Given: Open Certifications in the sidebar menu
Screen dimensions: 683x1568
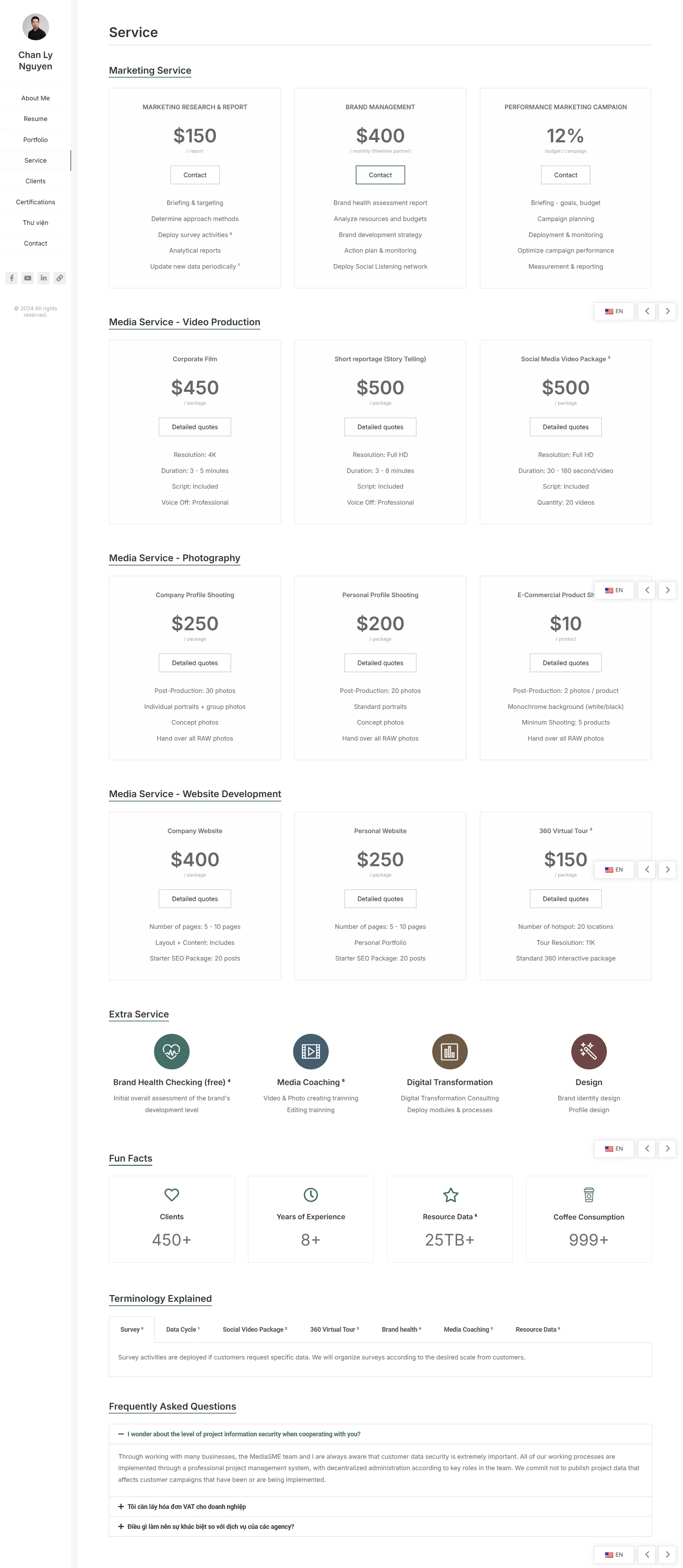Looking at the screenshot, I should point(35,201).
